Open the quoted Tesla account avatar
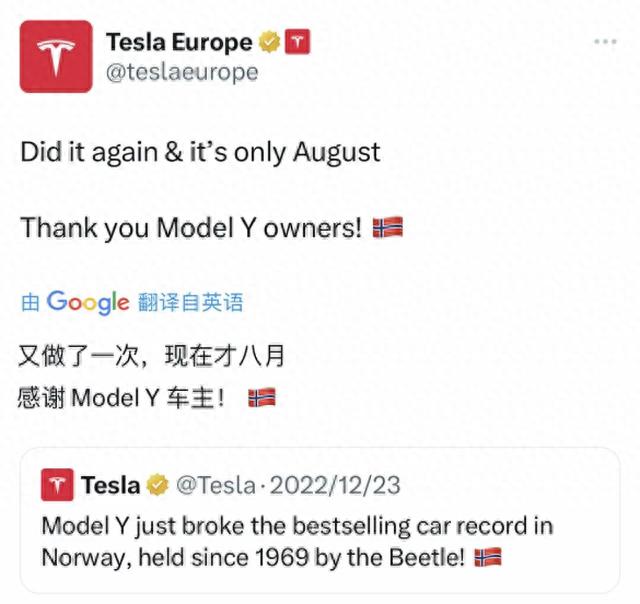 58,484
